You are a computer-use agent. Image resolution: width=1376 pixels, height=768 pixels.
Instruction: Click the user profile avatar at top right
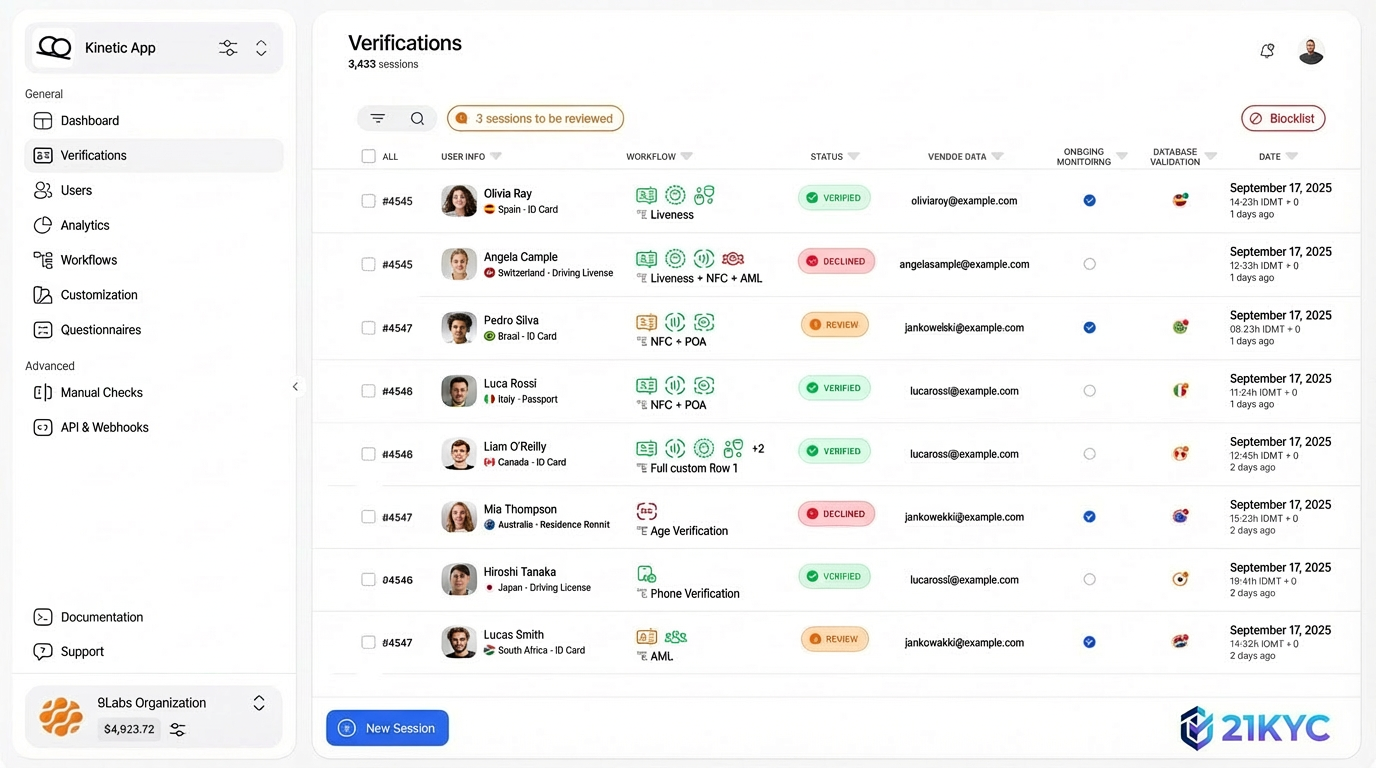[1311, 51]
